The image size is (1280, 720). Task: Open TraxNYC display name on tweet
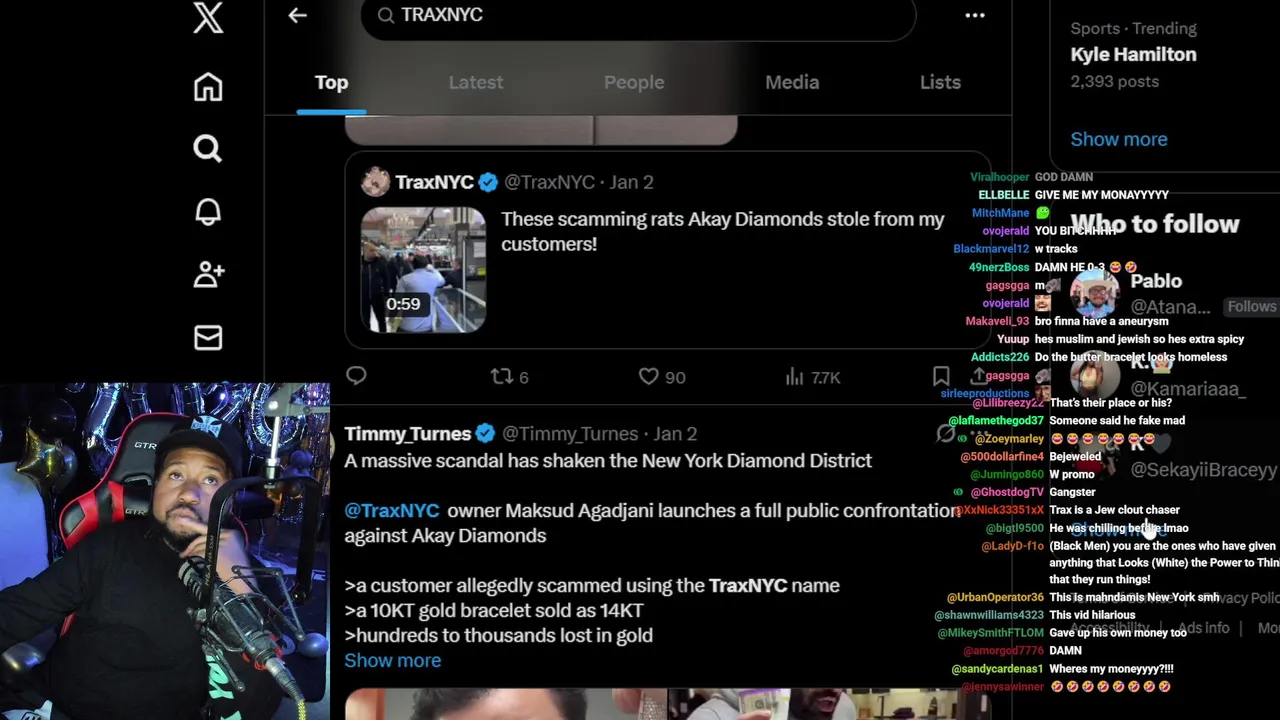point(434,182)
